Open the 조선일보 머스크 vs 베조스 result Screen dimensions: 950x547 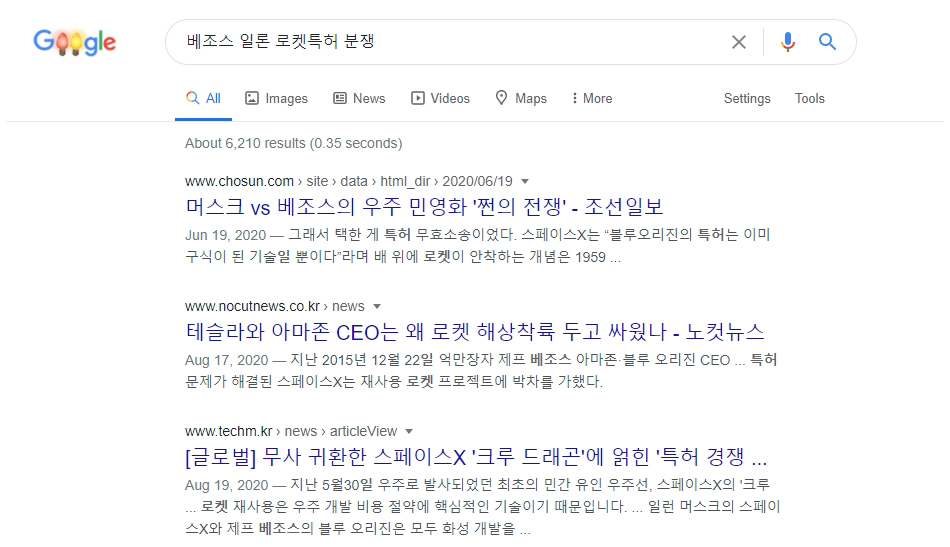click(424, 207)
